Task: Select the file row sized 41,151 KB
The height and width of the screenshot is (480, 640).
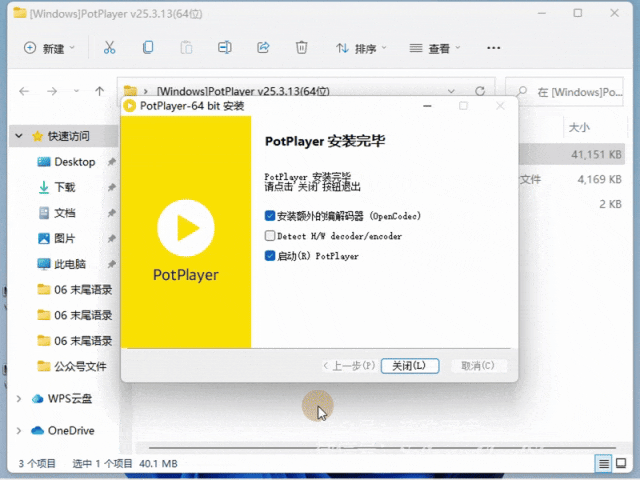Action: pos(571,155)
